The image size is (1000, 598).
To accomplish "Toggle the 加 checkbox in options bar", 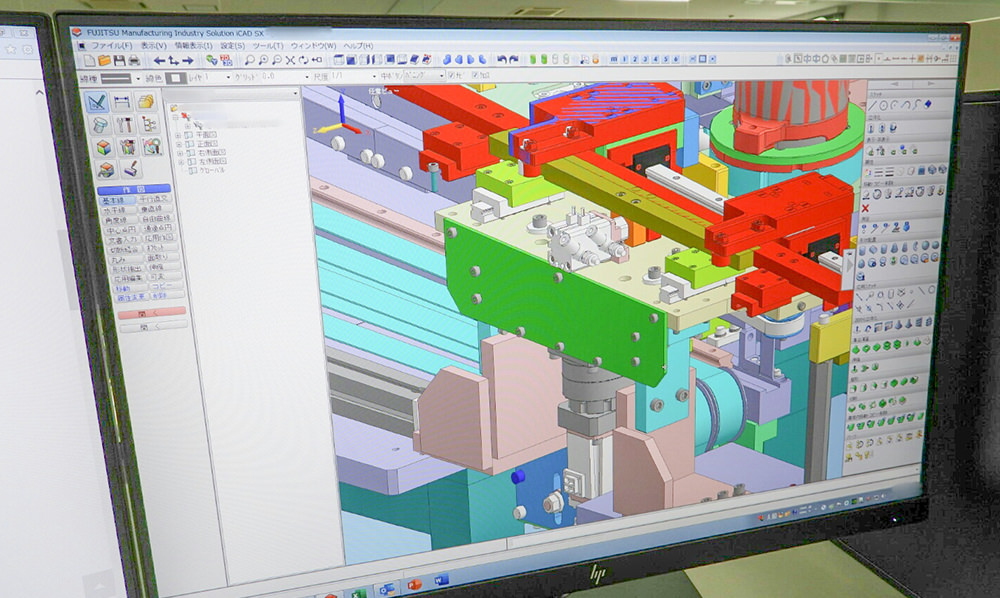I will pos(476,75).
